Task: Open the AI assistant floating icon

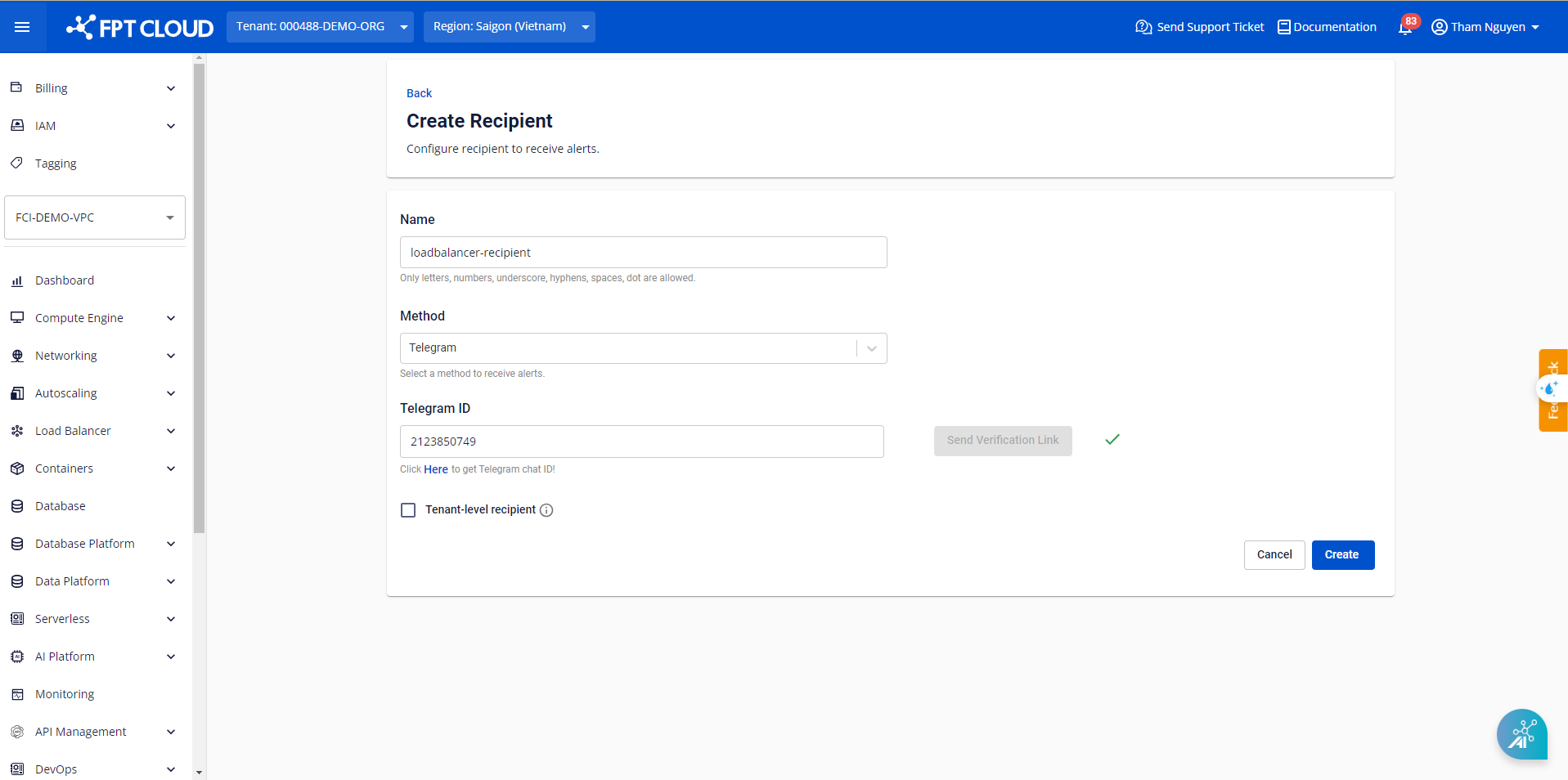Action: [x=1521, y=733]
